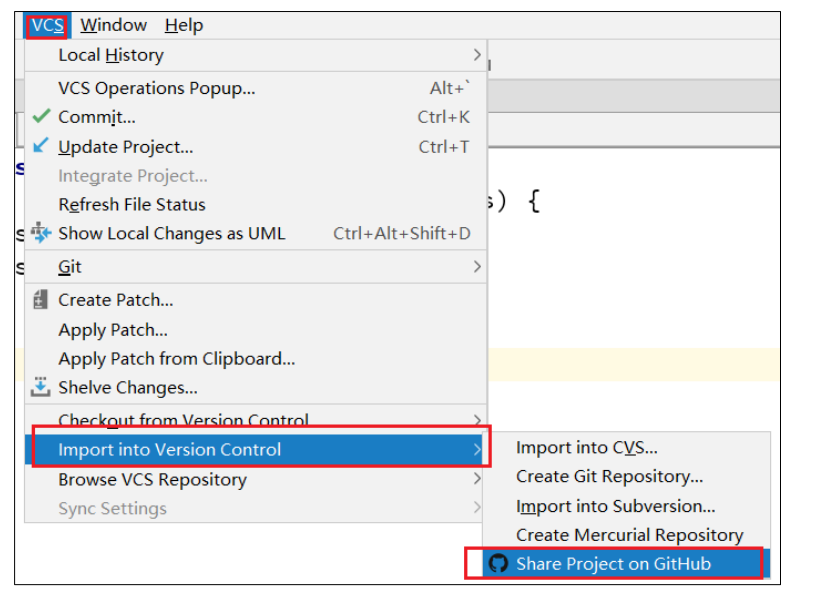The width and height of the screenshot is (828, 589).
Task: Open Local History menu entry
Action: (x=255, y=55)
